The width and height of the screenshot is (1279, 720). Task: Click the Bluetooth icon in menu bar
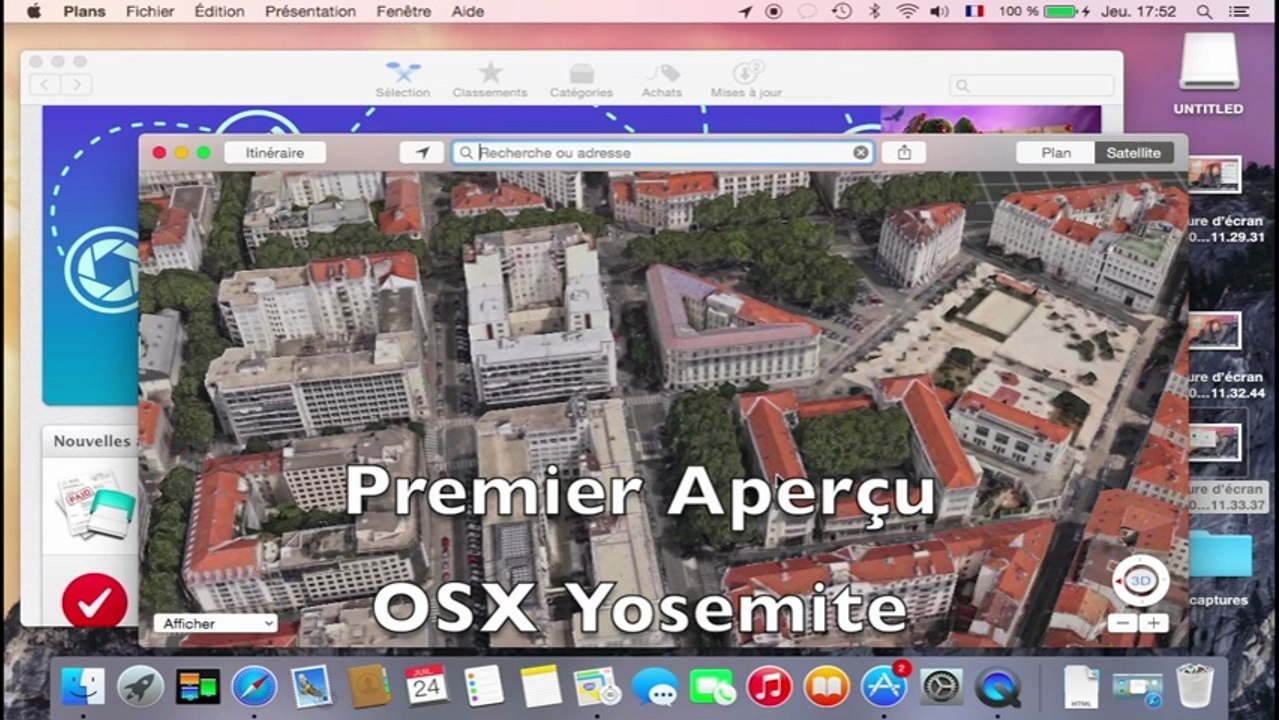point(874,11)
